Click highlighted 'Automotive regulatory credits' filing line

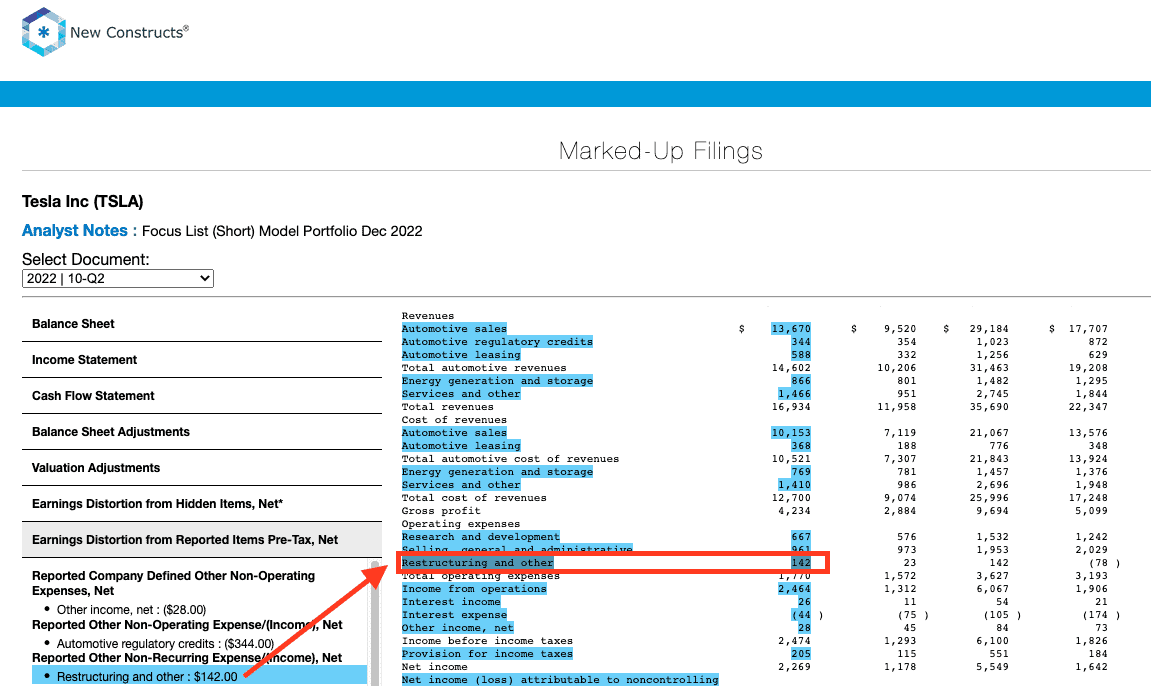pyautogui.click(x=497, y=342)
